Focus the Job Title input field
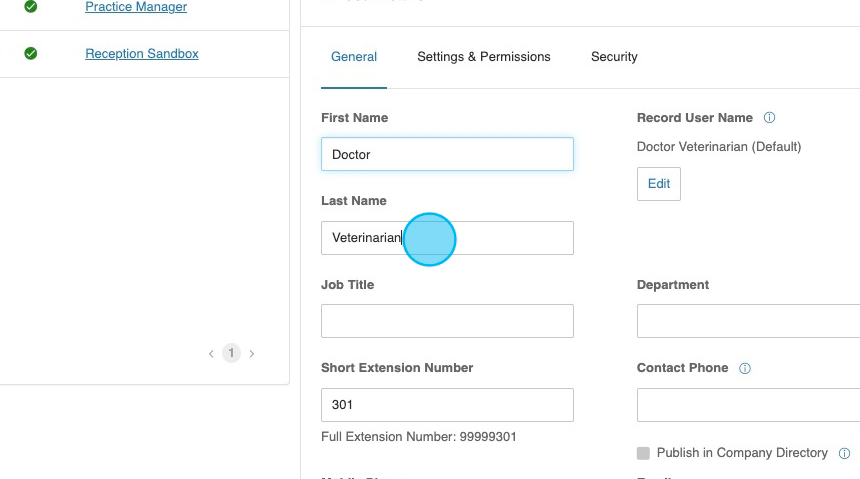Viewport: 860px width, 479px height. point(447,321)
